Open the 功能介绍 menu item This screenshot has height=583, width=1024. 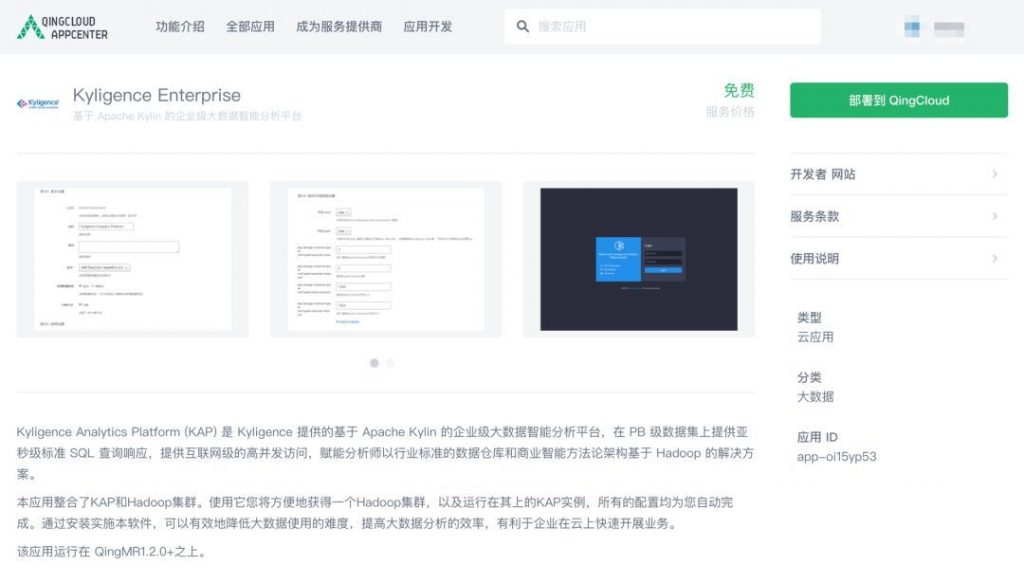click(x=180, y=27)
